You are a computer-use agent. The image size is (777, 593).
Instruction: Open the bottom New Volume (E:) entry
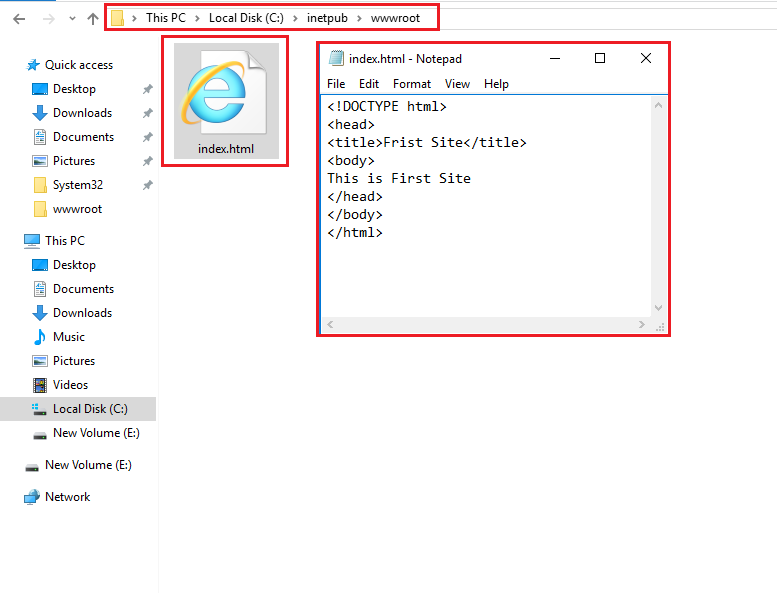[88, 465]
